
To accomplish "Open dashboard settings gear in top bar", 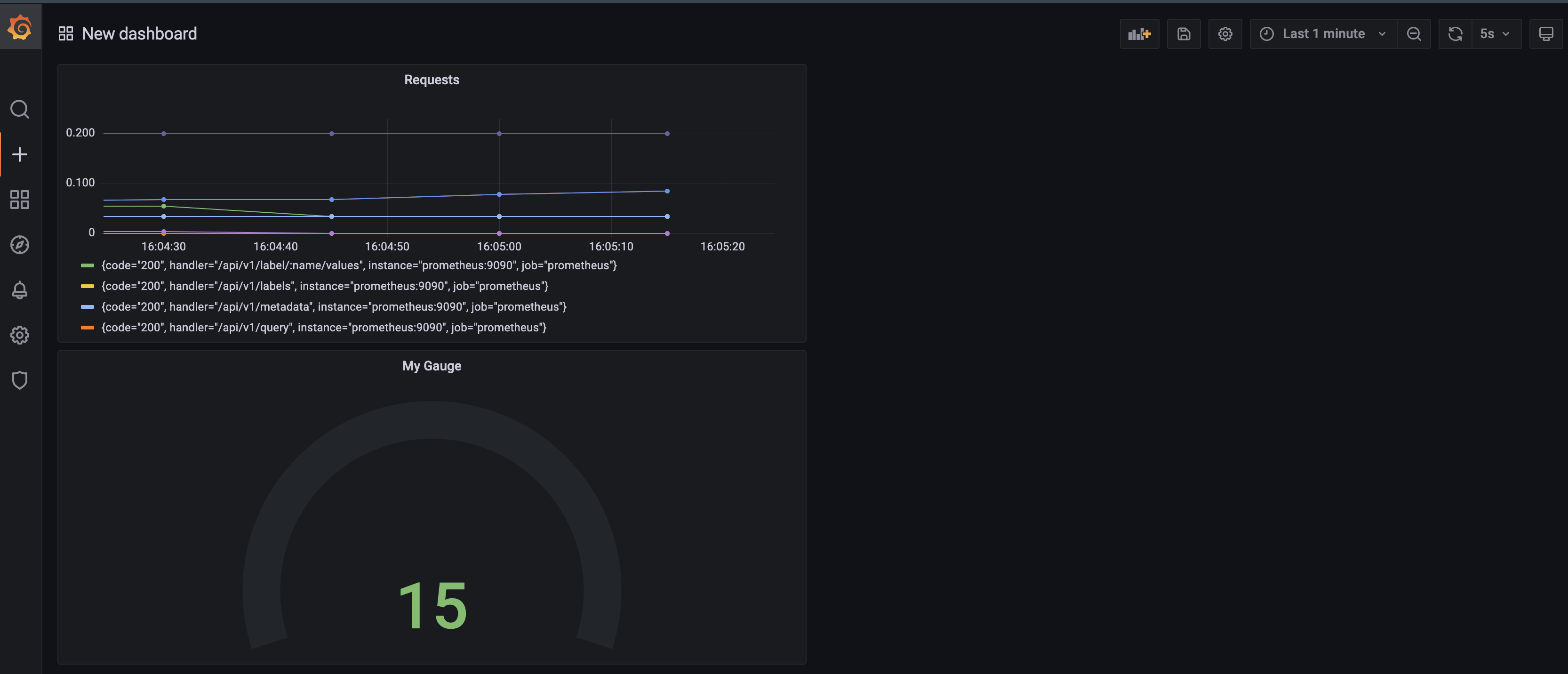I will coord(1224,34).
